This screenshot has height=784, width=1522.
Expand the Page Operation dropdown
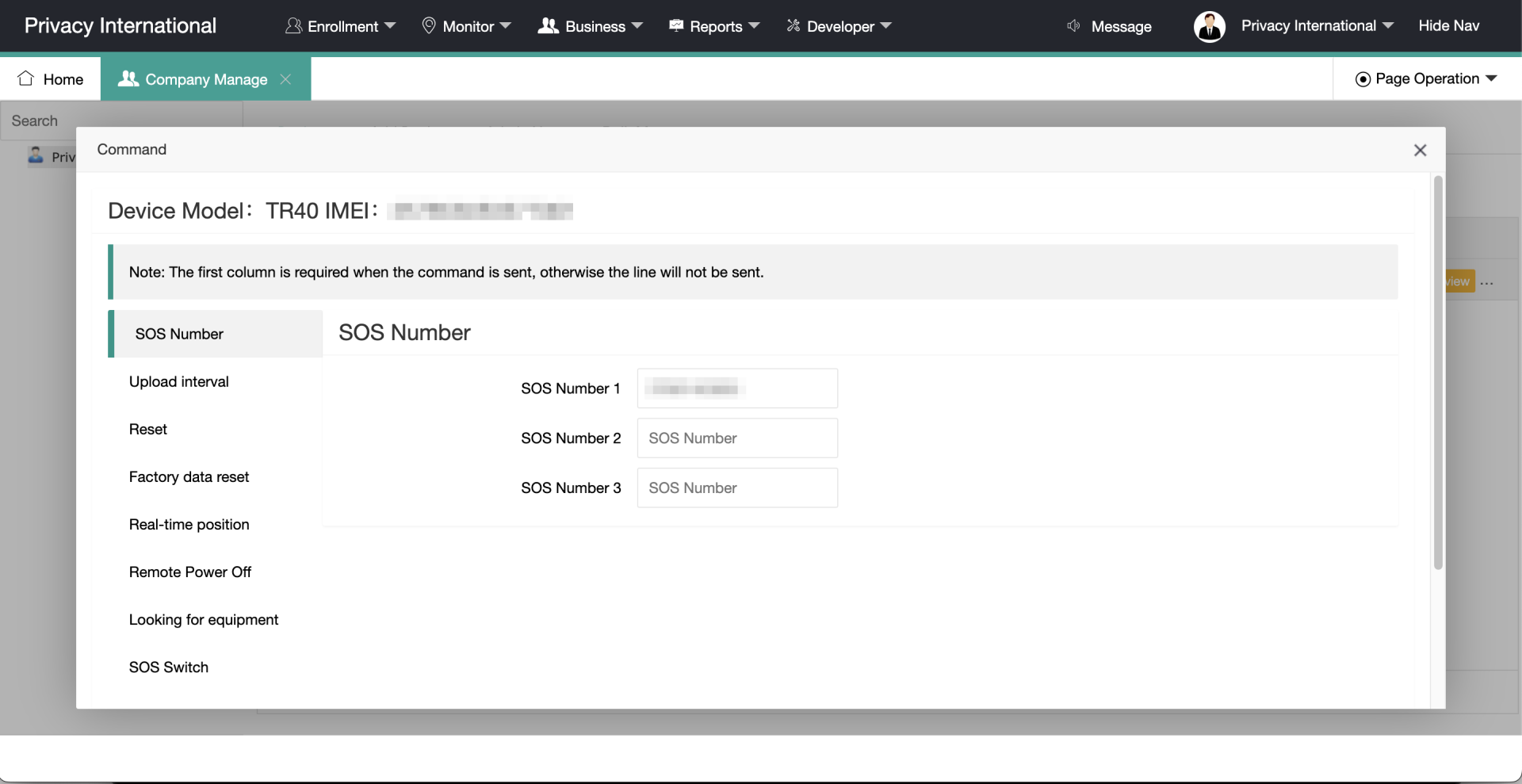point(1491,78)
